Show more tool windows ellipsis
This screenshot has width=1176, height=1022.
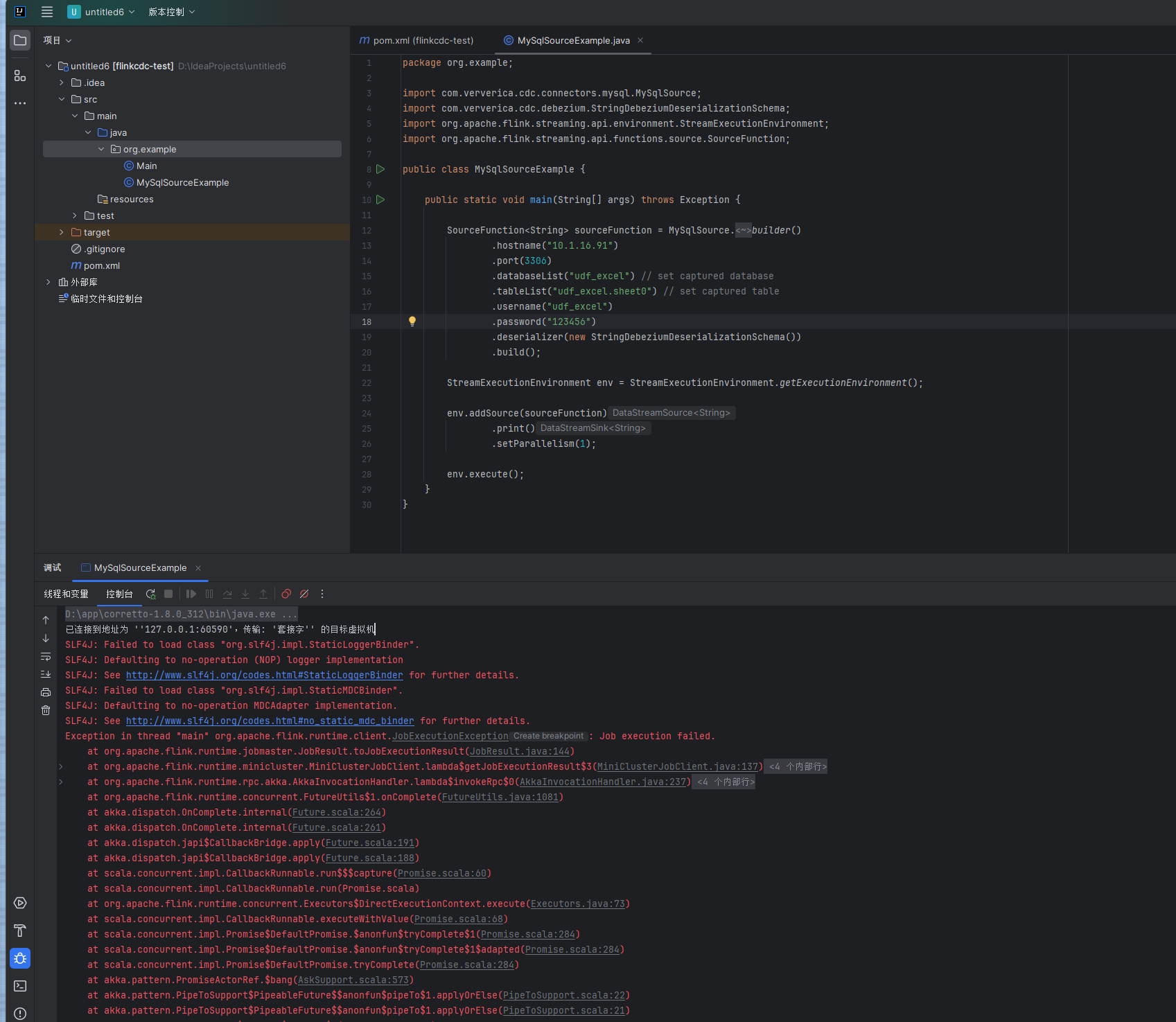coord(20,103)
